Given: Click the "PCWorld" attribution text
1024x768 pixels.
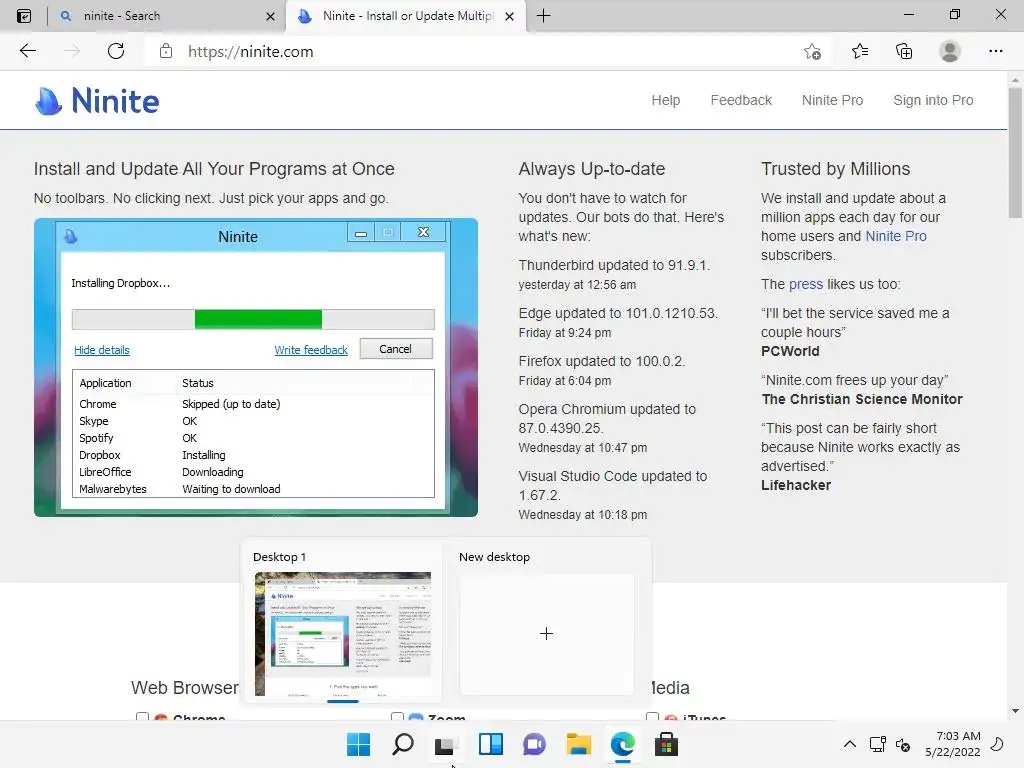Looking at the screenshot, I should [x=790, y=351].
